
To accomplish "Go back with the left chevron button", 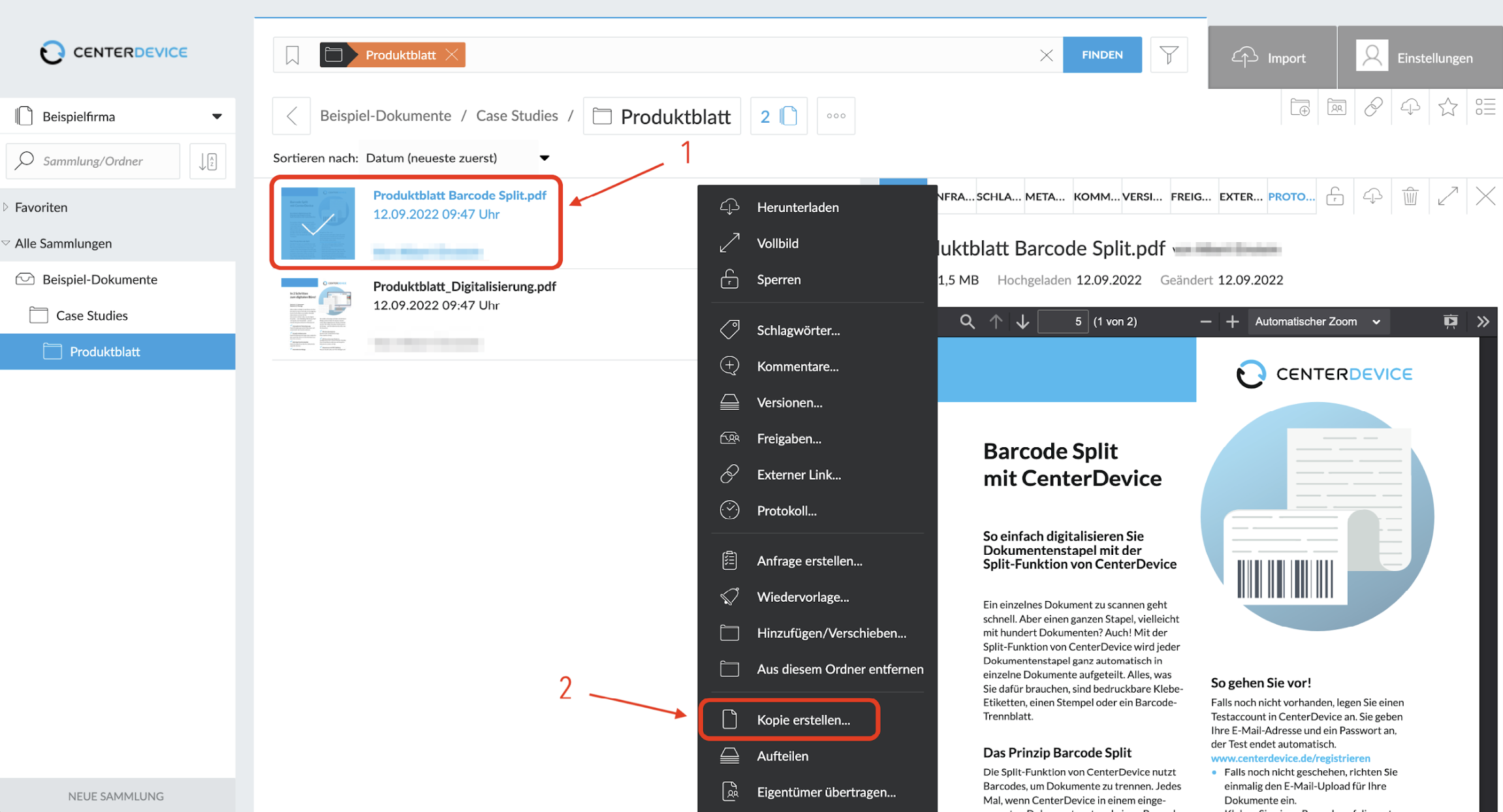I will (292, 116).
